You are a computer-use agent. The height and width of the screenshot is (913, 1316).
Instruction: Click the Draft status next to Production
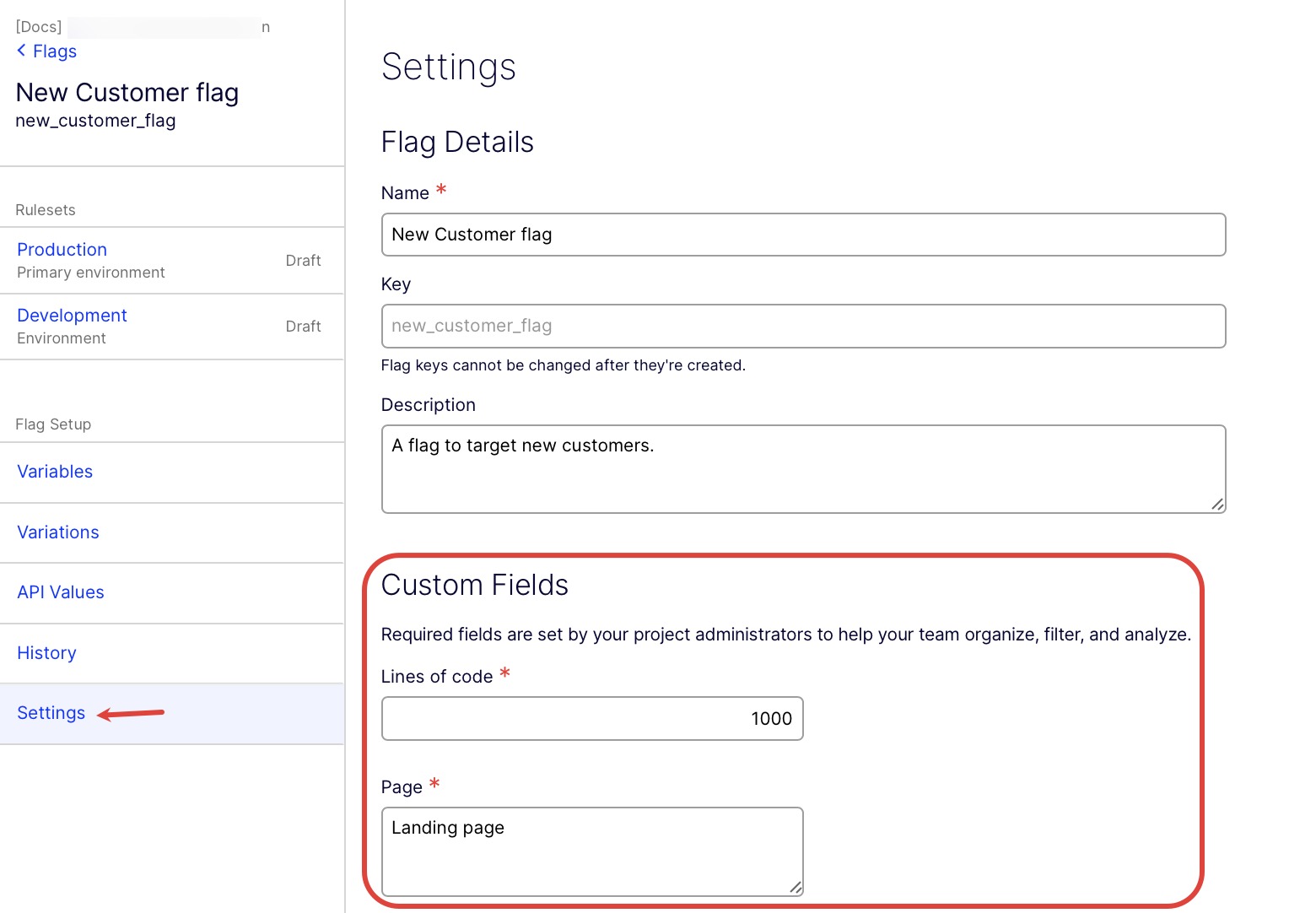[x=303, y=261]
